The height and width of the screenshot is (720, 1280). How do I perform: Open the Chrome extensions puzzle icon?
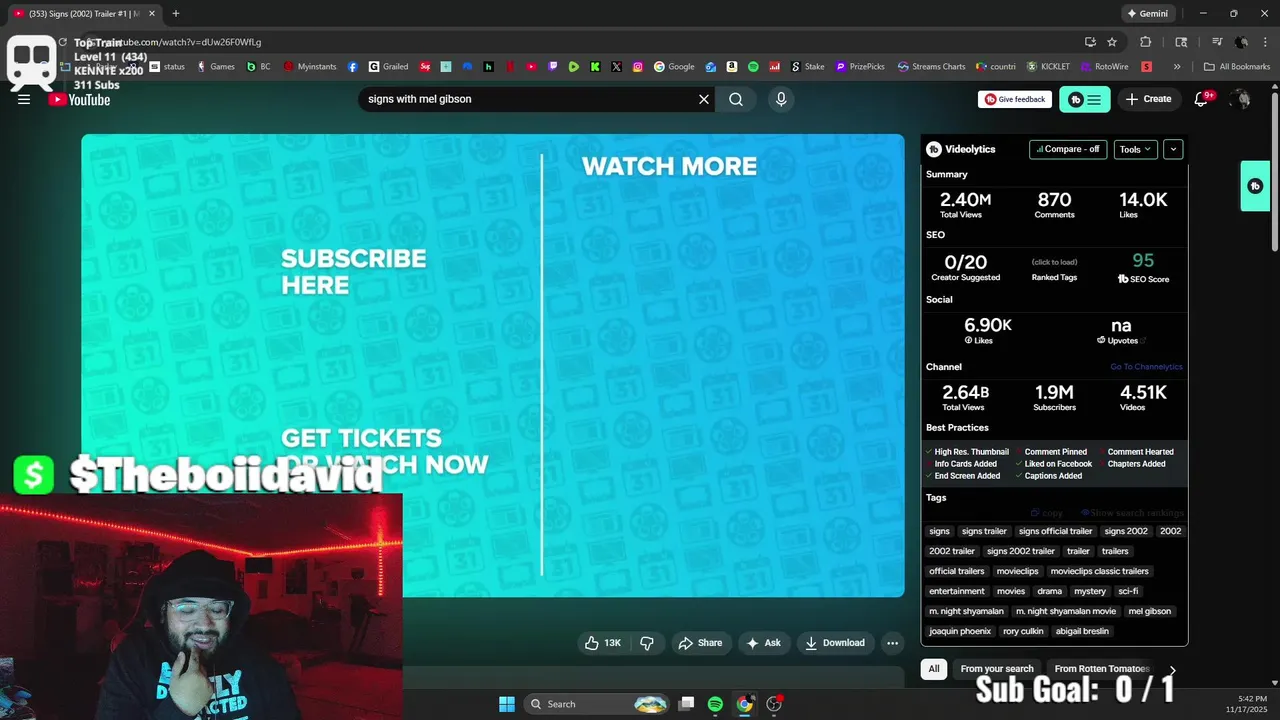1146,42
